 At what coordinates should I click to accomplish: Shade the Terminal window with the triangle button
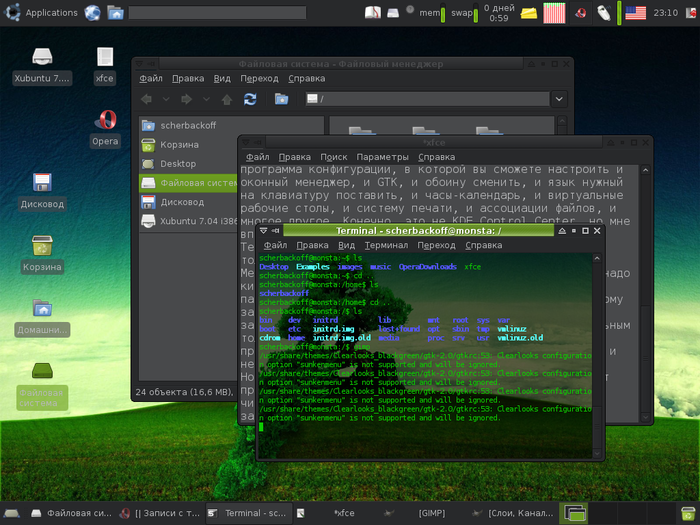point(562,231)
